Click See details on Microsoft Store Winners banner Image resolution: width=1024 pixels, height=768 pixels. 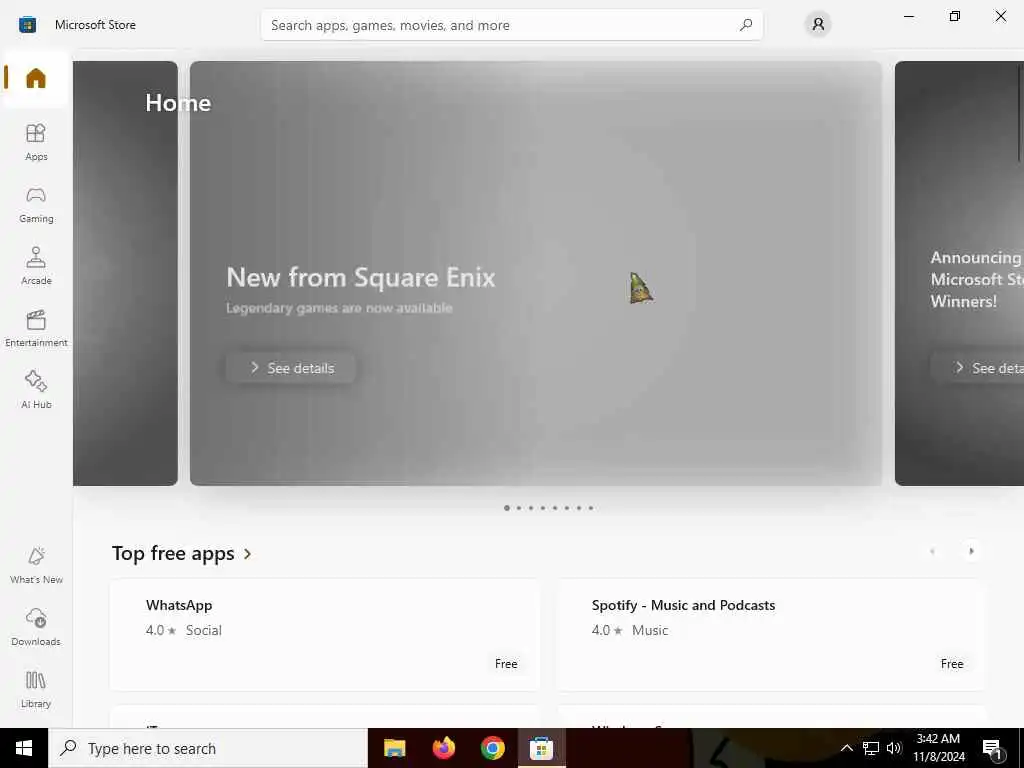click(977, 368)
